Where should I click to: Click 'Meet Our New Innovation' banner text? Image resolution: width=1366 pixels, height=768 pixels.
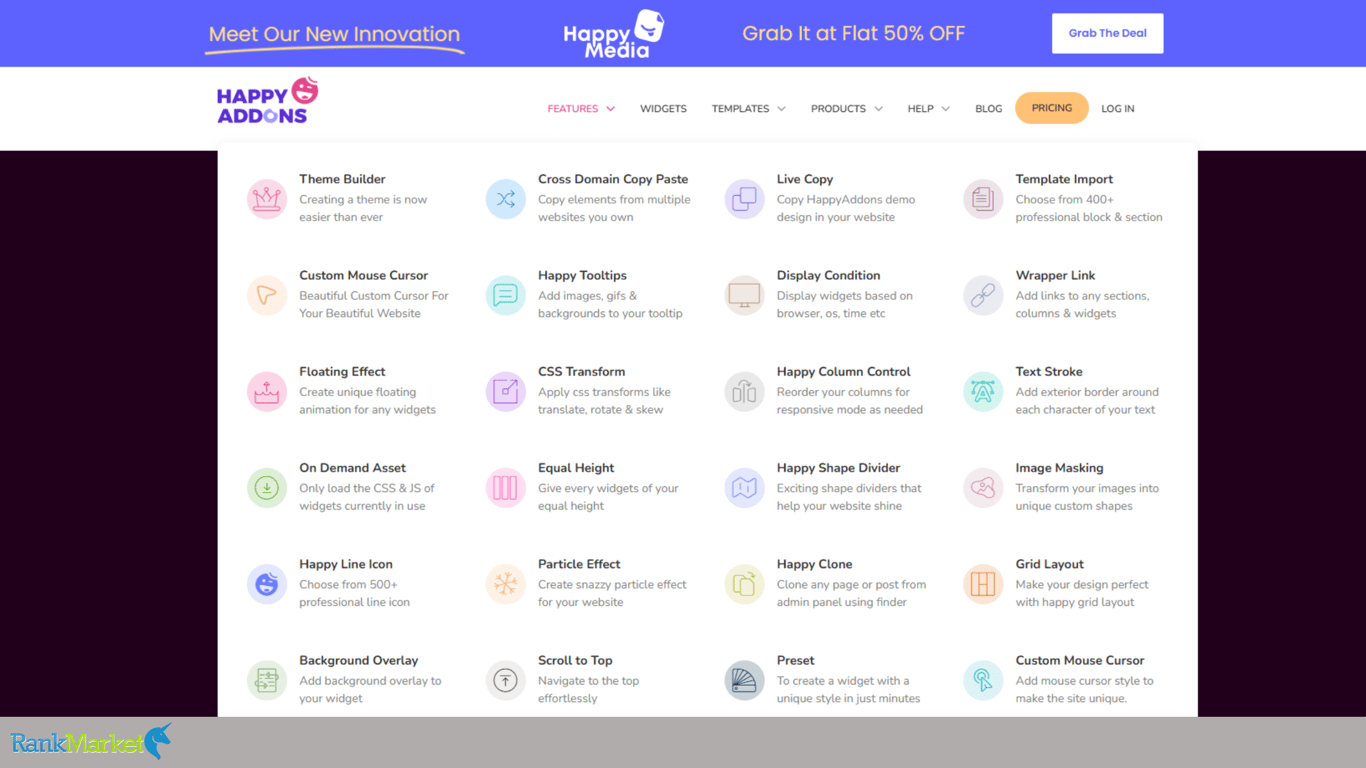tap(334, 34)
